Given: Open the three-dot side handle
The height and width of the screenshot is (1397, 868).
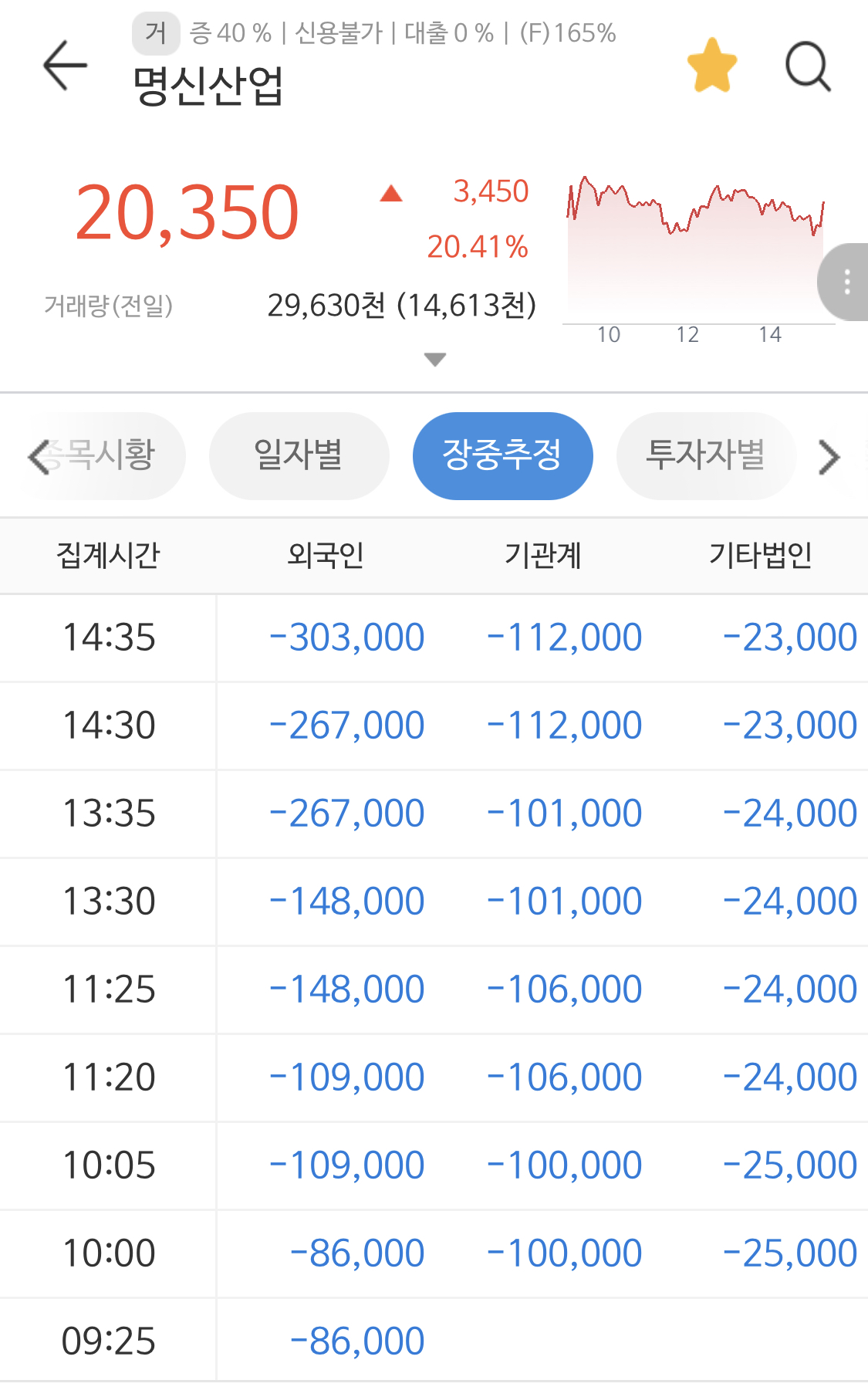Looking at the screenshot, I should [846, 282].
